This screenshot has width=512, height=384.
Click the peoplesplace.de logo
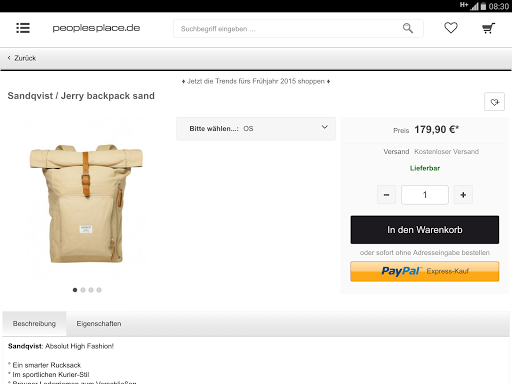pos(96,28)
